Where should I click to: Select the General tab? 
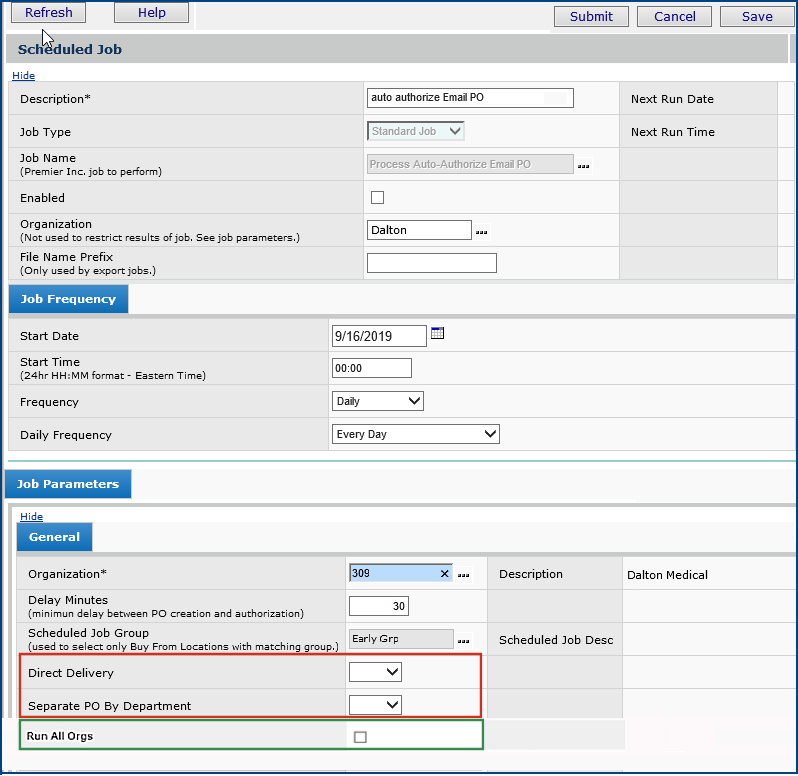point(54,537)
